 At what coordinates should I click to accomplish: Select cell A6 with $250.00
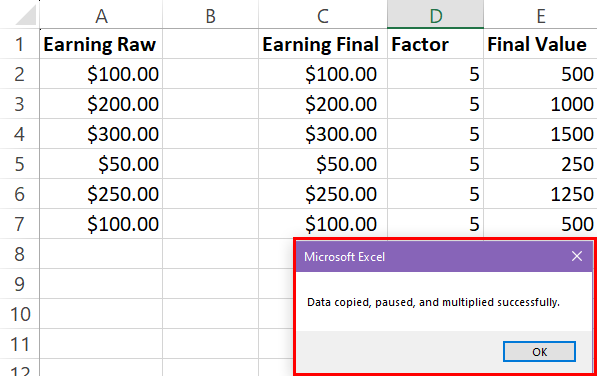coord(101,194)
